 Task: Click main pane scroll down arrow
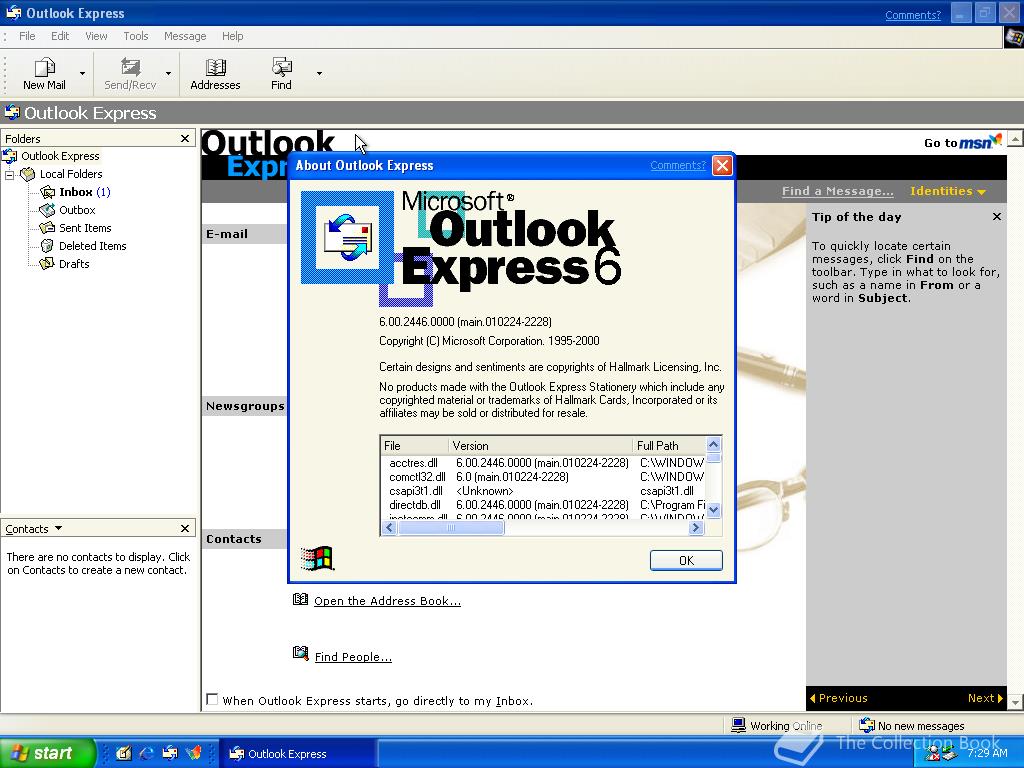tap(1015, 703)
